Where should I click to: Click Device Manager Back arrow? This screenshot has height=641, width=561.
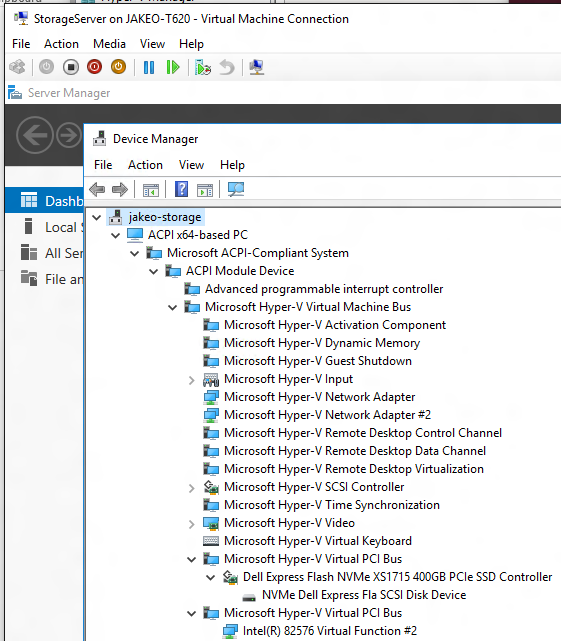[x=97, y=190]
